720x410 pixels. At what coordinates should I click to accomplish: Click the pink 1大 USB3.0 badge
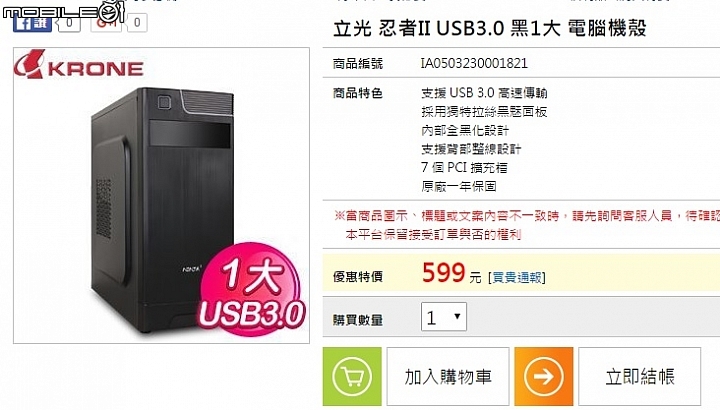click(251, 288)
